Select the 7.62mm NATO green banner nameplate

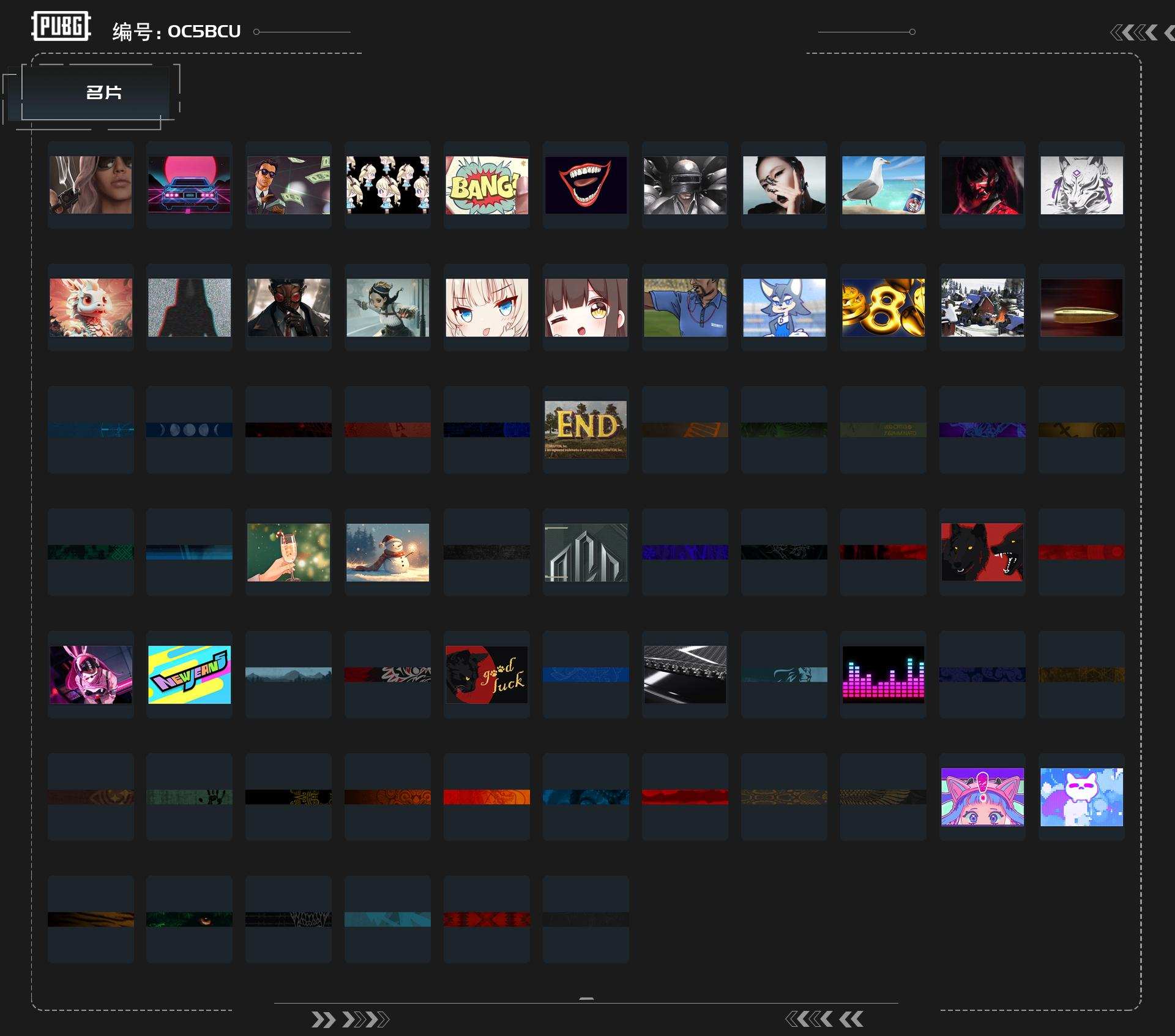(x=883, y=430)
